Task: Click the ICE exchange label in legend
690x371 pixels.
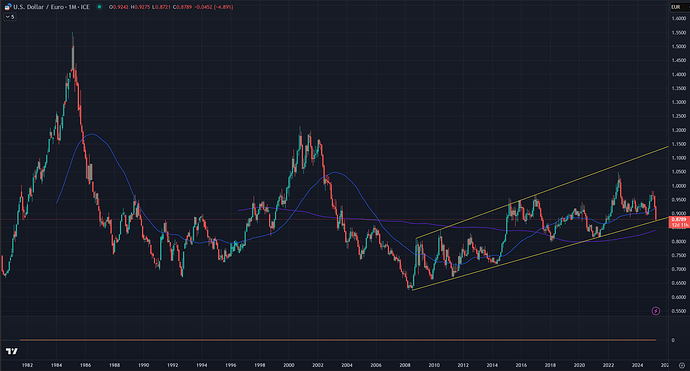Action: tap(84, 7)
